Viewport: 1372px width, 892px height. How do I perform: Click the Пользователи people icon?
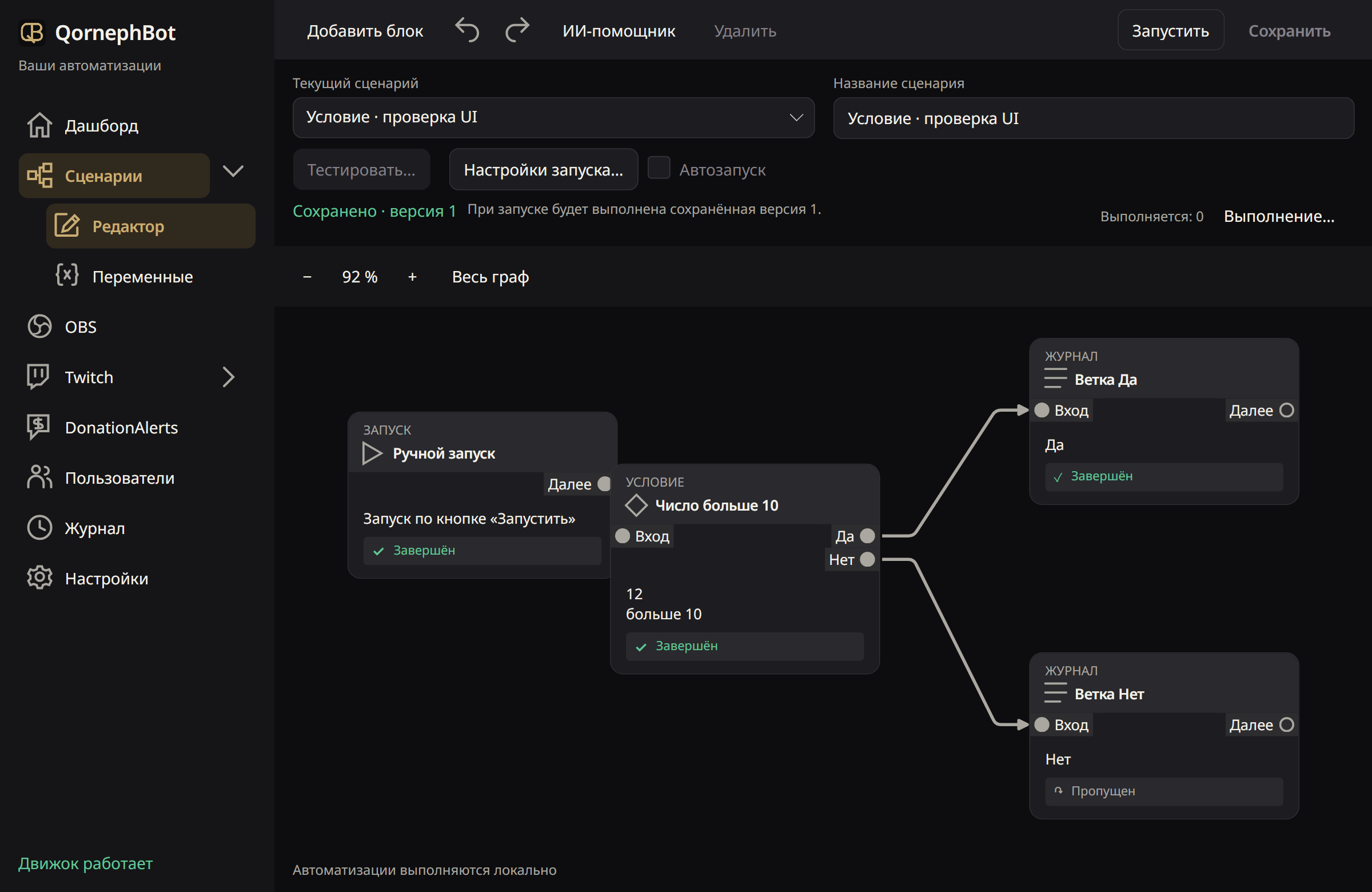39,477
